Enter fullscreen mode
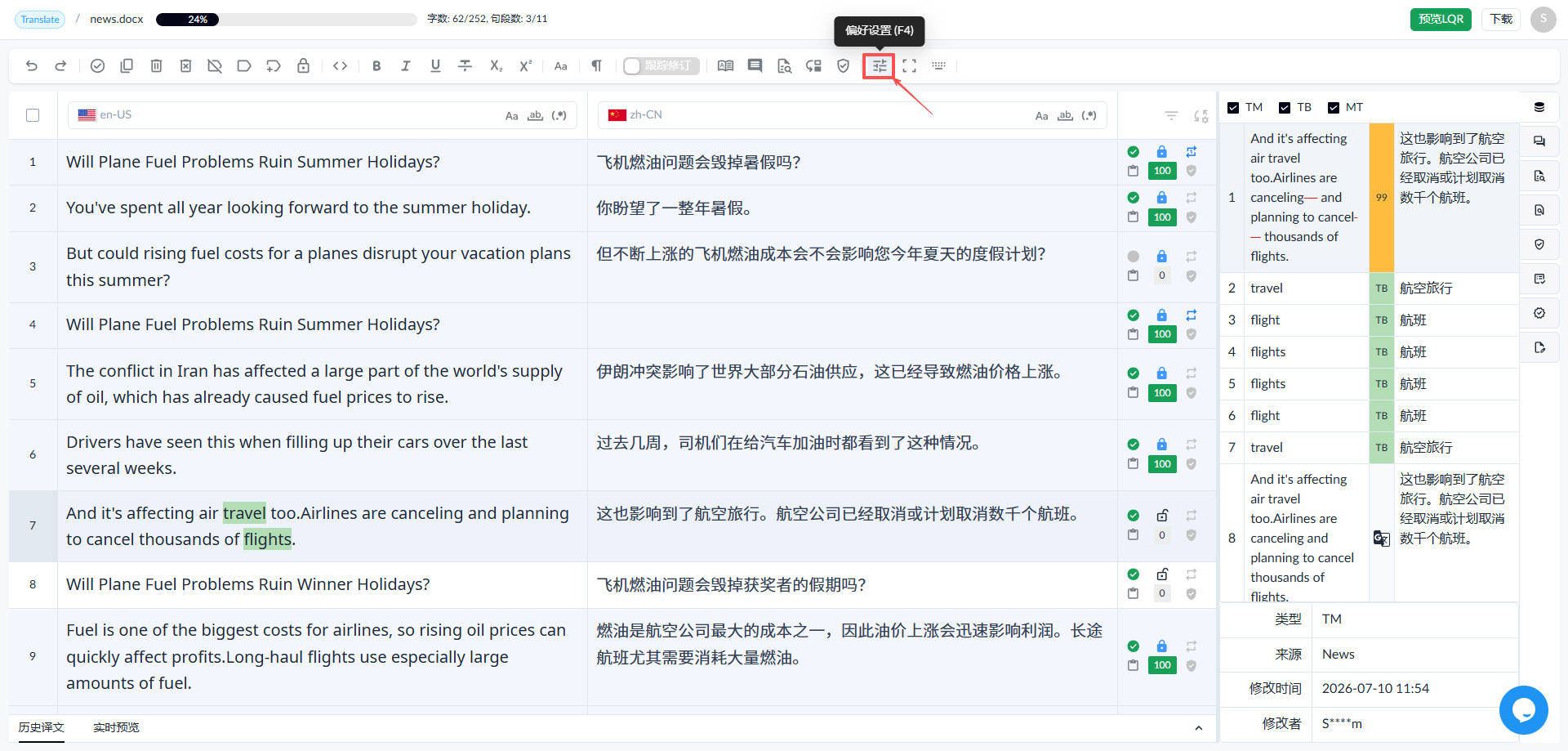 (x=909, y=66)
